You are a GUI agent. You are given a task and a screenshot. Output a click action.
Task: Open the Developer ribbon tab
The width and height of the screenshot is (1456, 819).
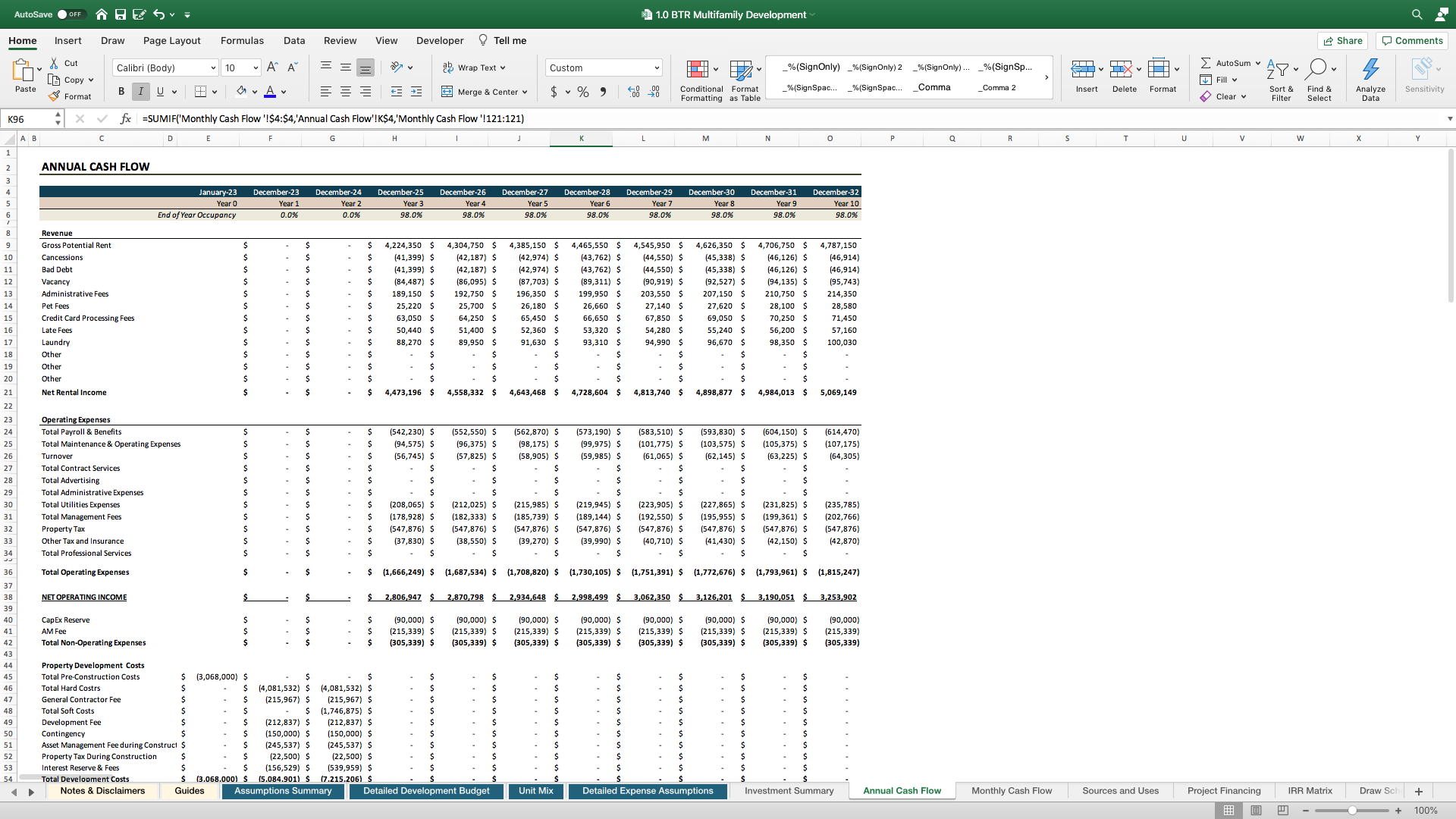[440, 41]
